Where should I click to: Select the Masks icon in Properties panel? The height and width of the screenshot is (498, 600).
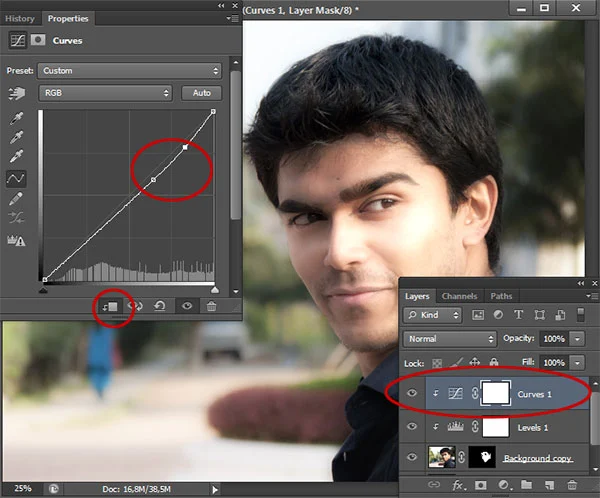pos(38,40)
